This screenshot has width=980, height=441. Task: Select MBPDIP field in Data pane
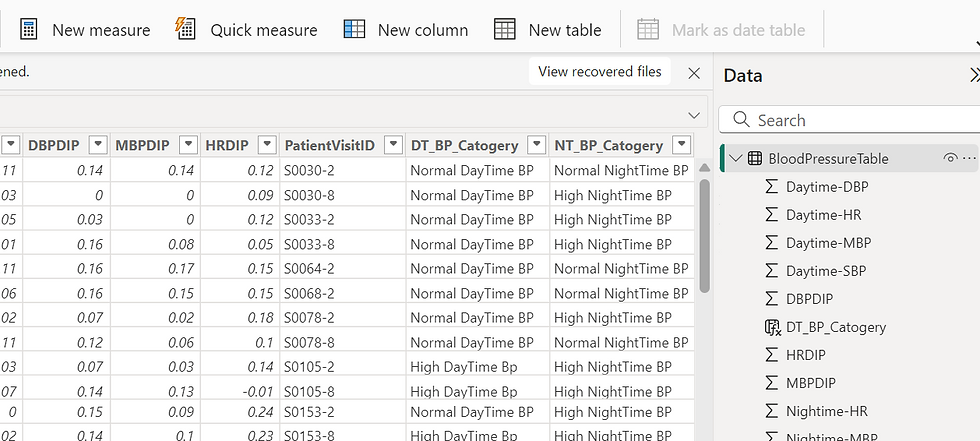pos(811,383)
